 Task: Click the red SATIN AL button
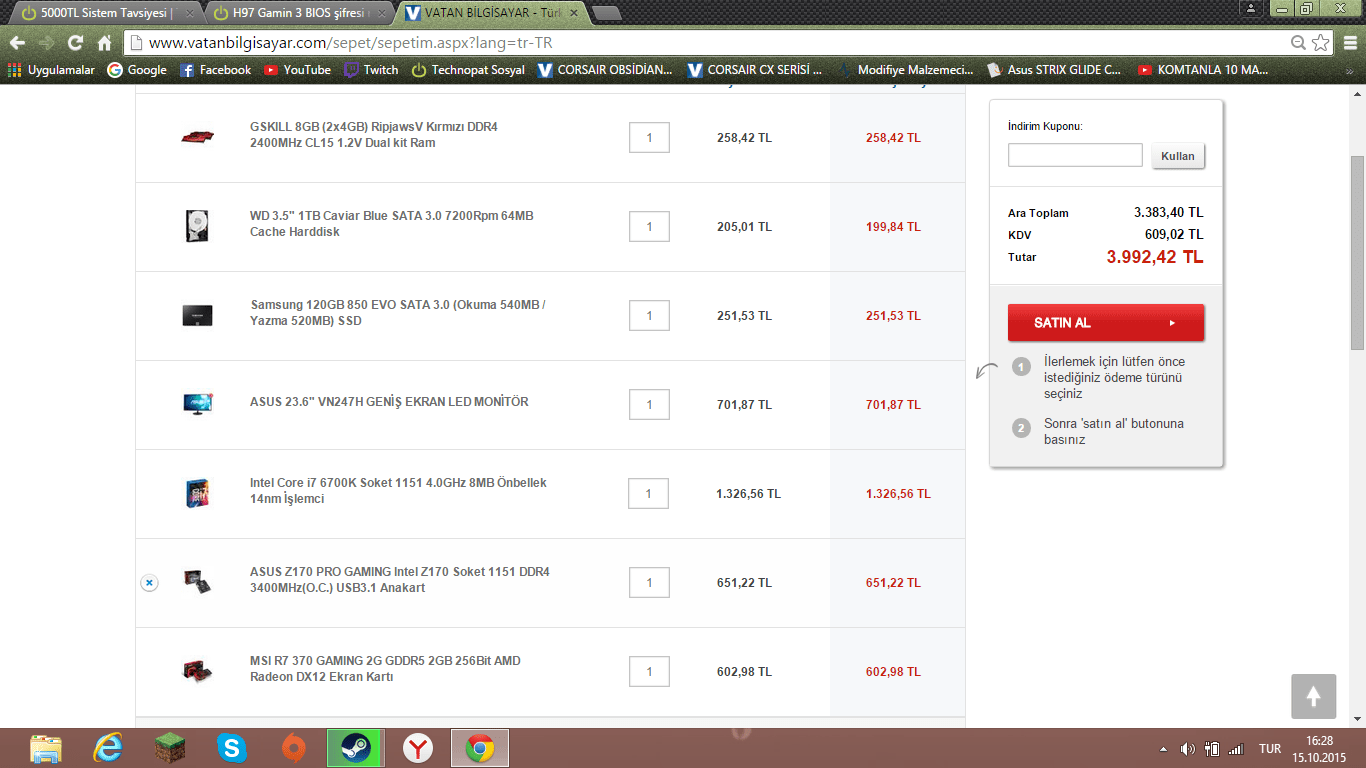coord(1106,323)
